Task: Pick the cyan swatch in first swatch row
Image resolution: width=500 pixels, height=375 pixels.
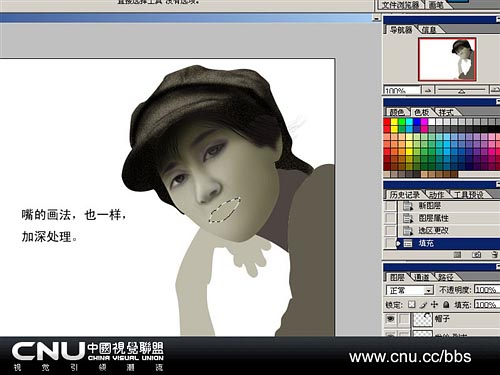Action: click(x=409, y=122)
